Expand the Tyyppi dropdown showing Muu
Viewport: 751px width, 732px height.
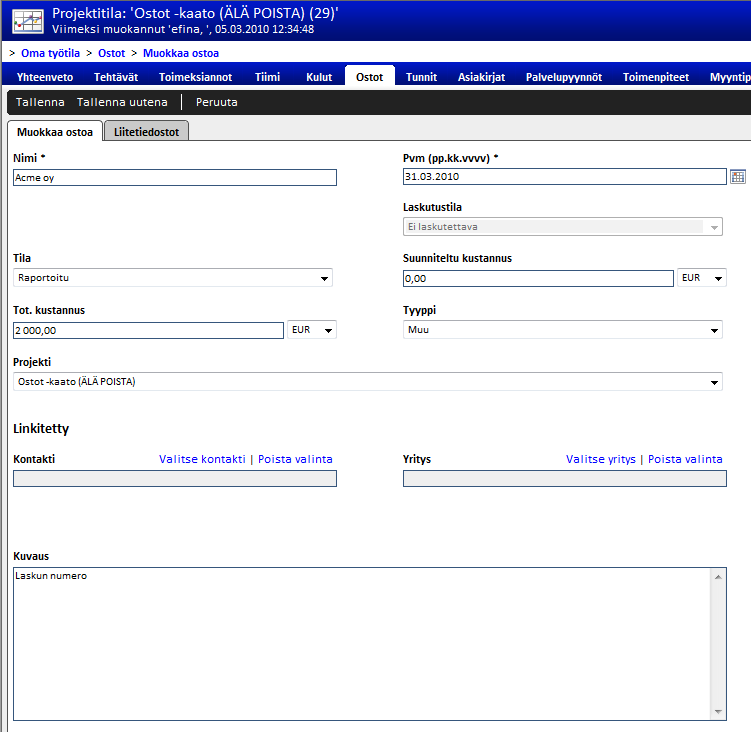(x=563, y=330)
